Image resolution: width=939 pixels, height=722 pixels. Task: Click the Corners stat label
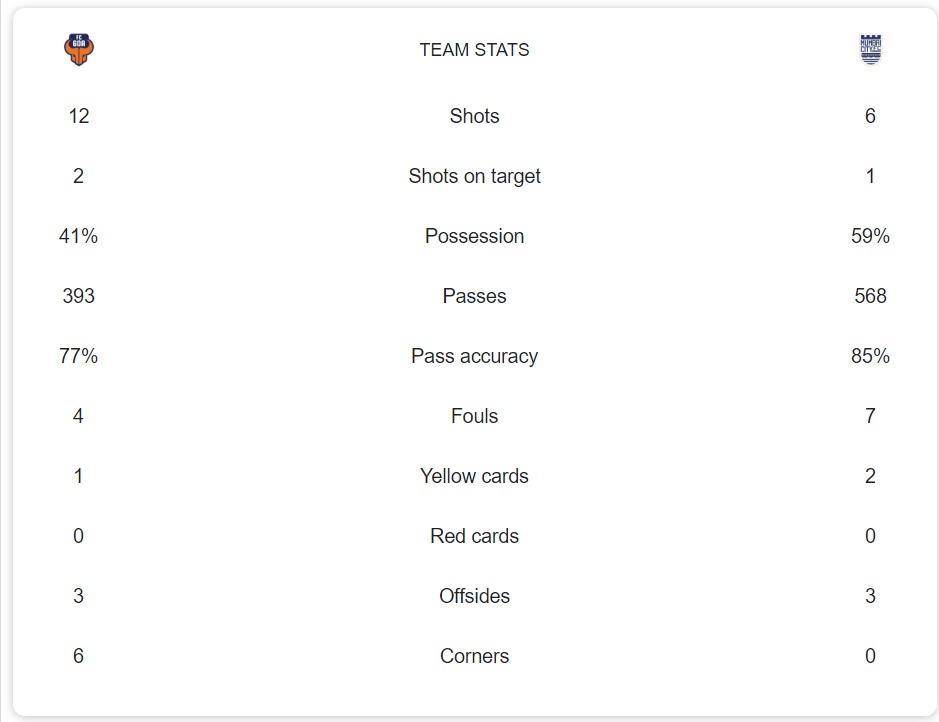tap(474, 656)
